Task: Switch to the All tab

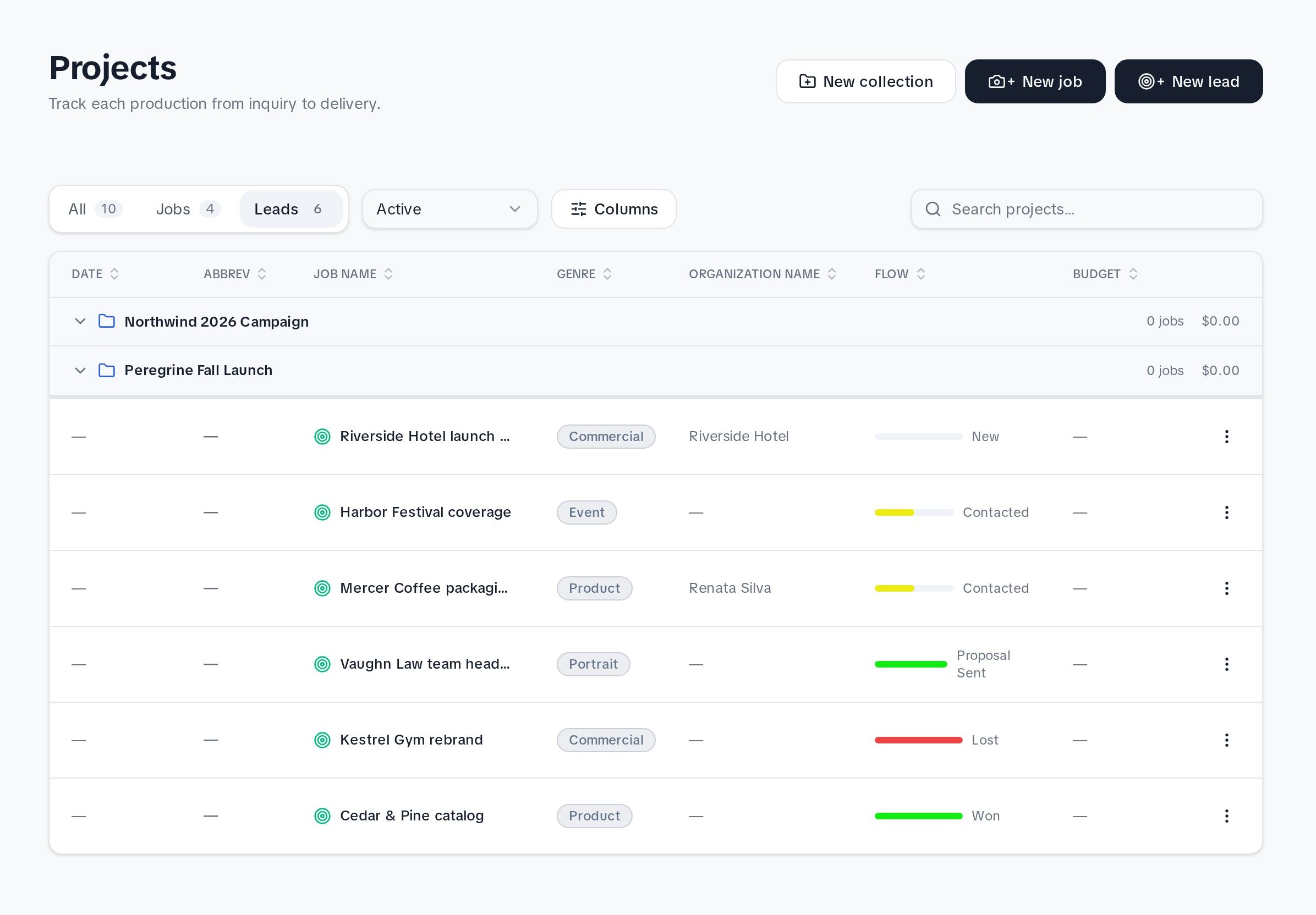Action: click(95, 209)
